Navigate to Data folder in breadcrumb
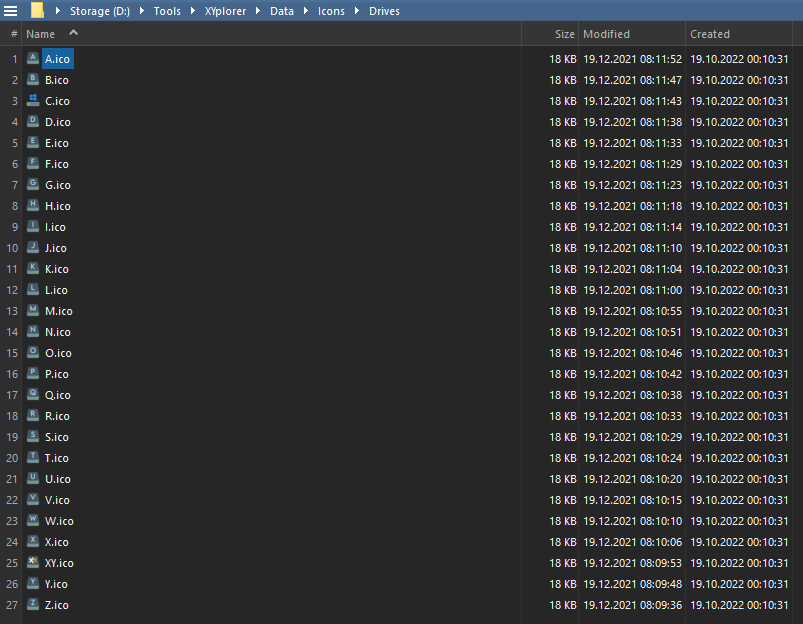Screen dimensions: 803x624 pyautogui.click(x=282, y=11)
